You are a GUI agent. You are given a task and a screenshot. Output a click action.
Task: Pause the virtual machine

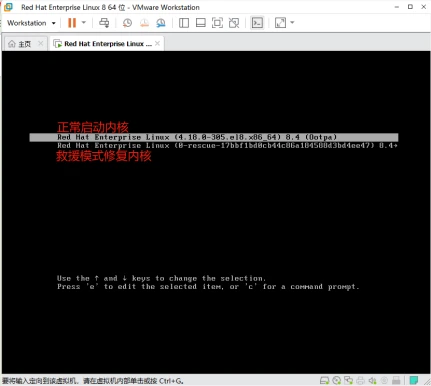(x=72, y=23)
